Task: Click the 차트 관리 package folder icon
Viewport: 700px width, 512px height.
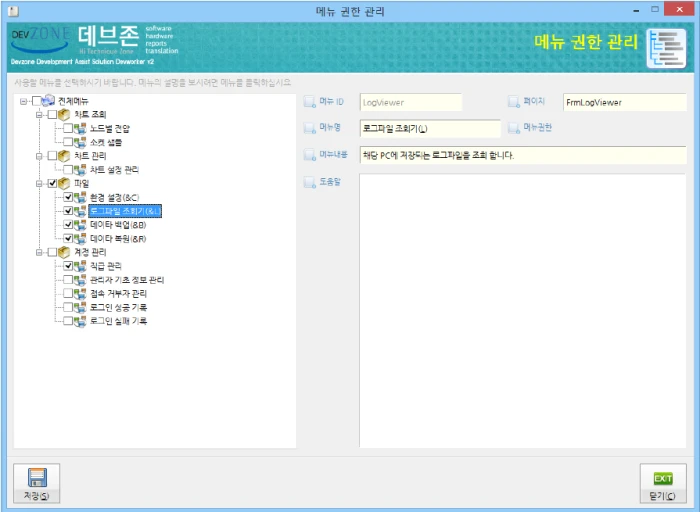Action: [64, 156]
